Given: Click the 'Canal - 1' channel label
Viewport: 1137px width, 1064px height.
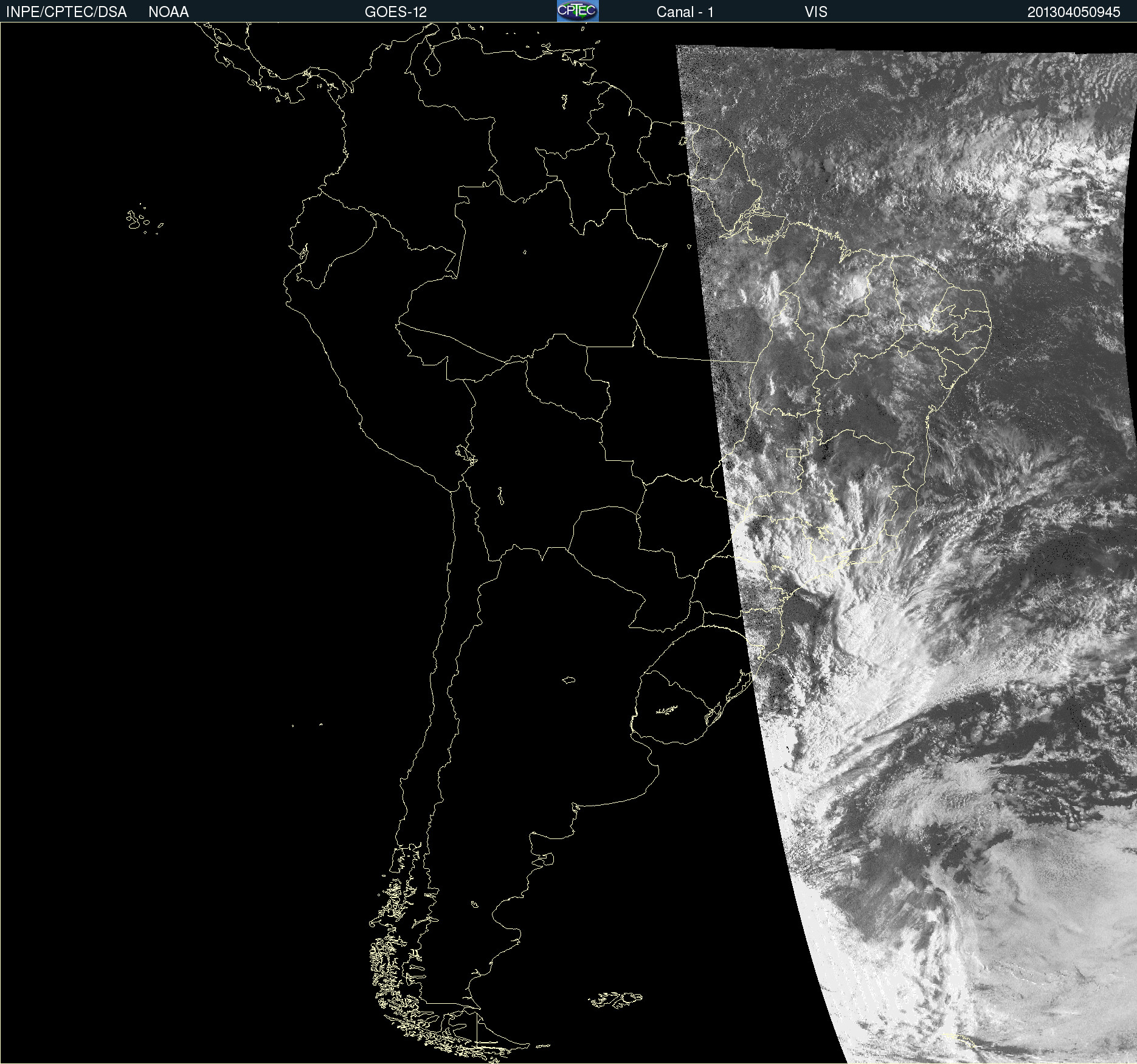Looking at the screenshot, I should pyautogui.click(x=685, y=12).
